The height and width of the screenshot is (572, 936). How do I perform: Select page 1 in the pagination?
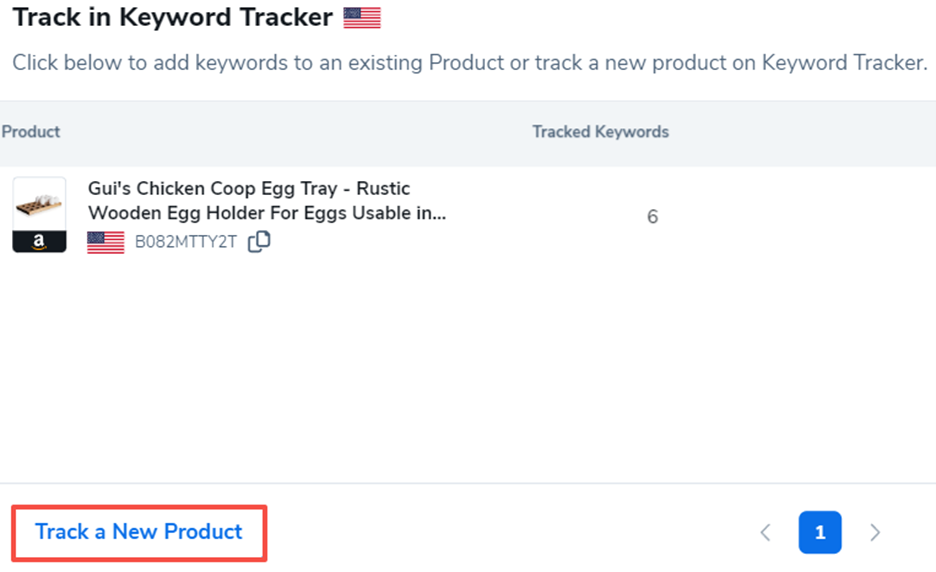(x=820, y=532)
